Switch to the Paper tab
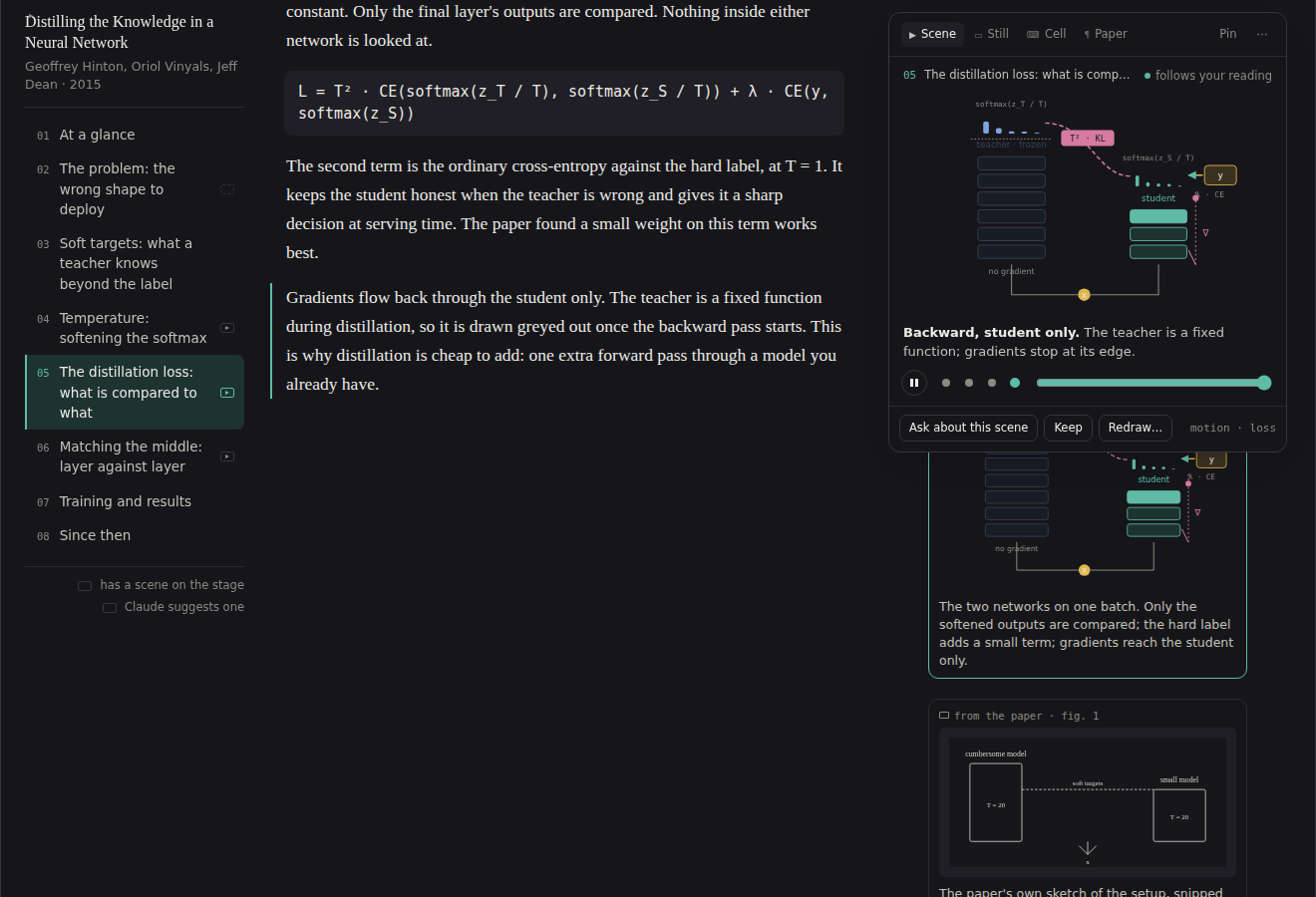Screen dimensions: 1316x897 tap(1106, 34)
